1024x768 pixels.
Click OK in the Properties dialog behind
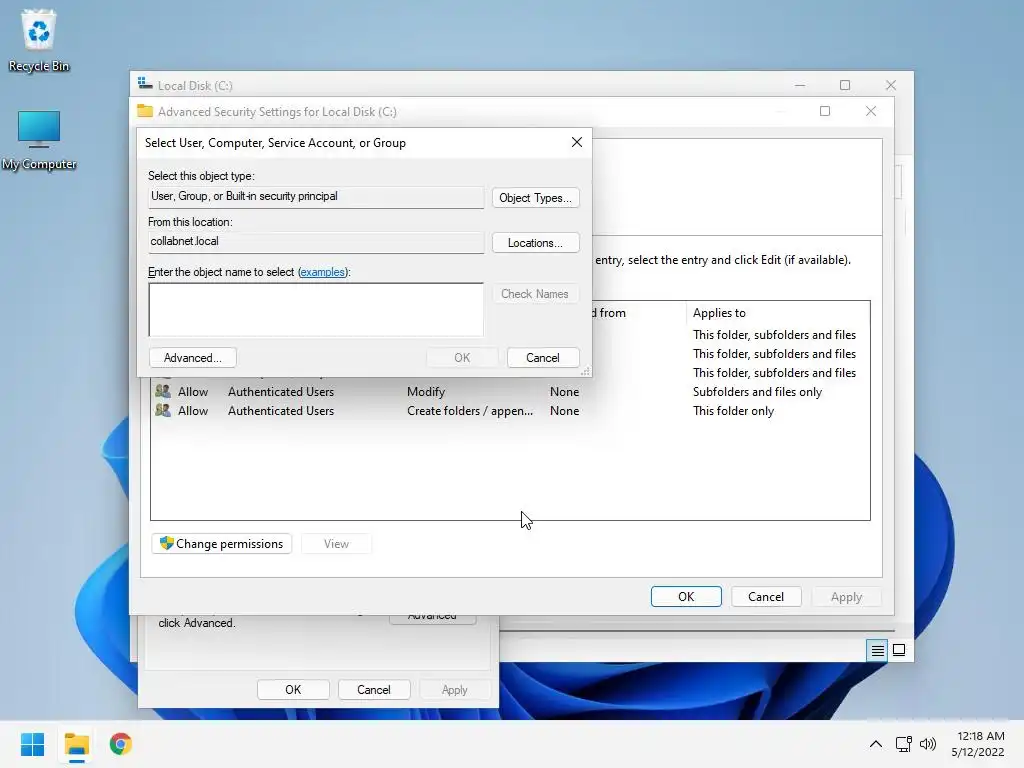[293, 690]
